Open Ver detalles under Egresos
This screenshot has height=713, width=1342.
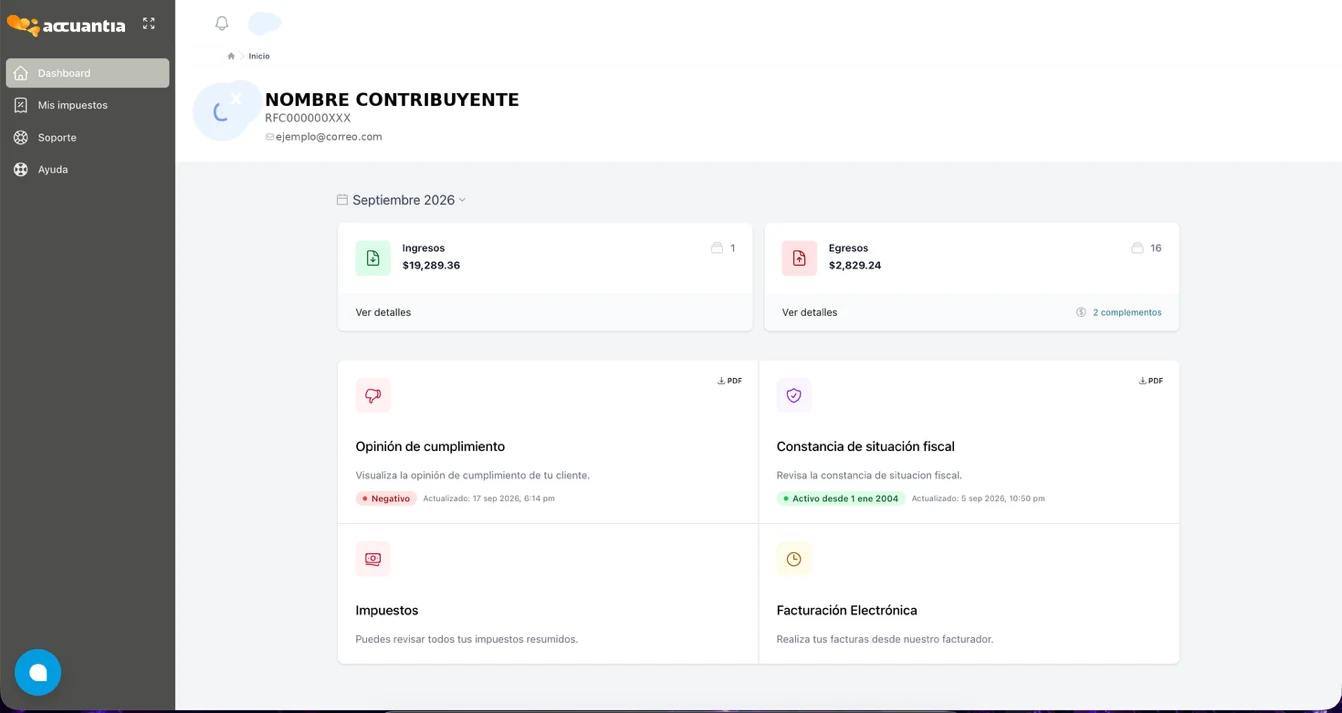pos(809,312)
